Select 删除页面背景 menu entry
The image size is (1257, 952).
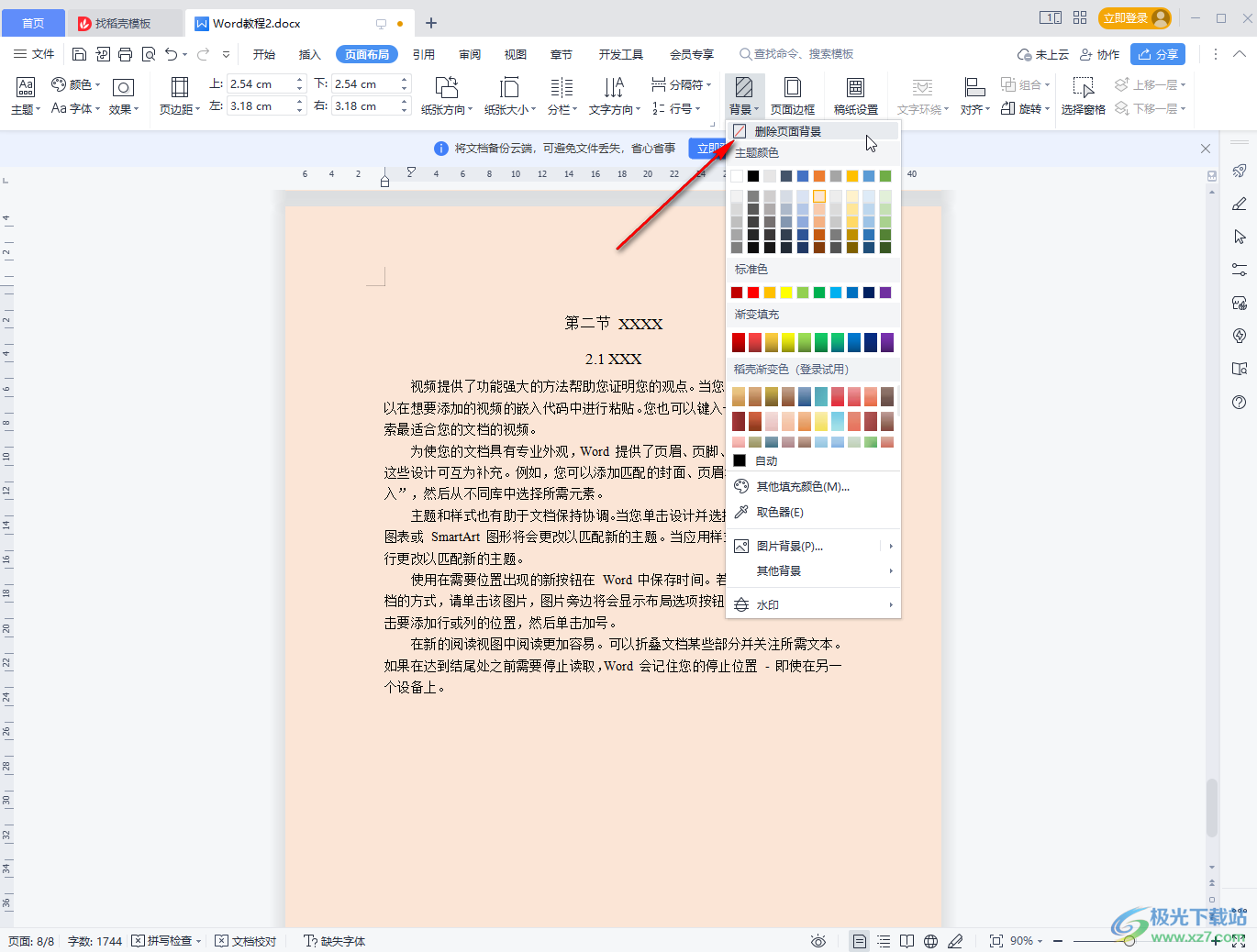(x=813, y=131)
